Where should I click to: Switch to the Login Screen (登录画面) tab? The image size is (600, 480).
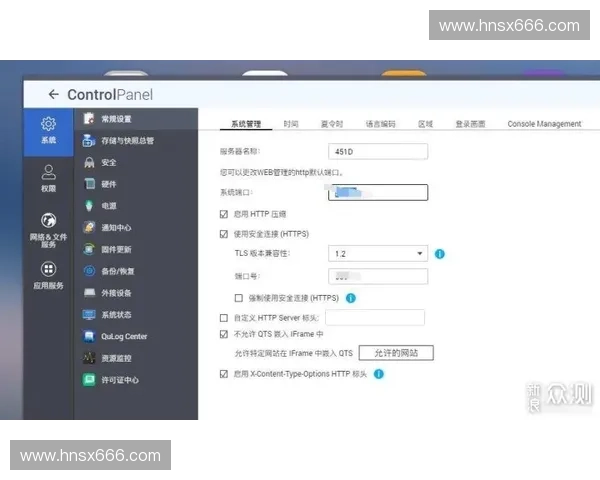pos(470,124)
